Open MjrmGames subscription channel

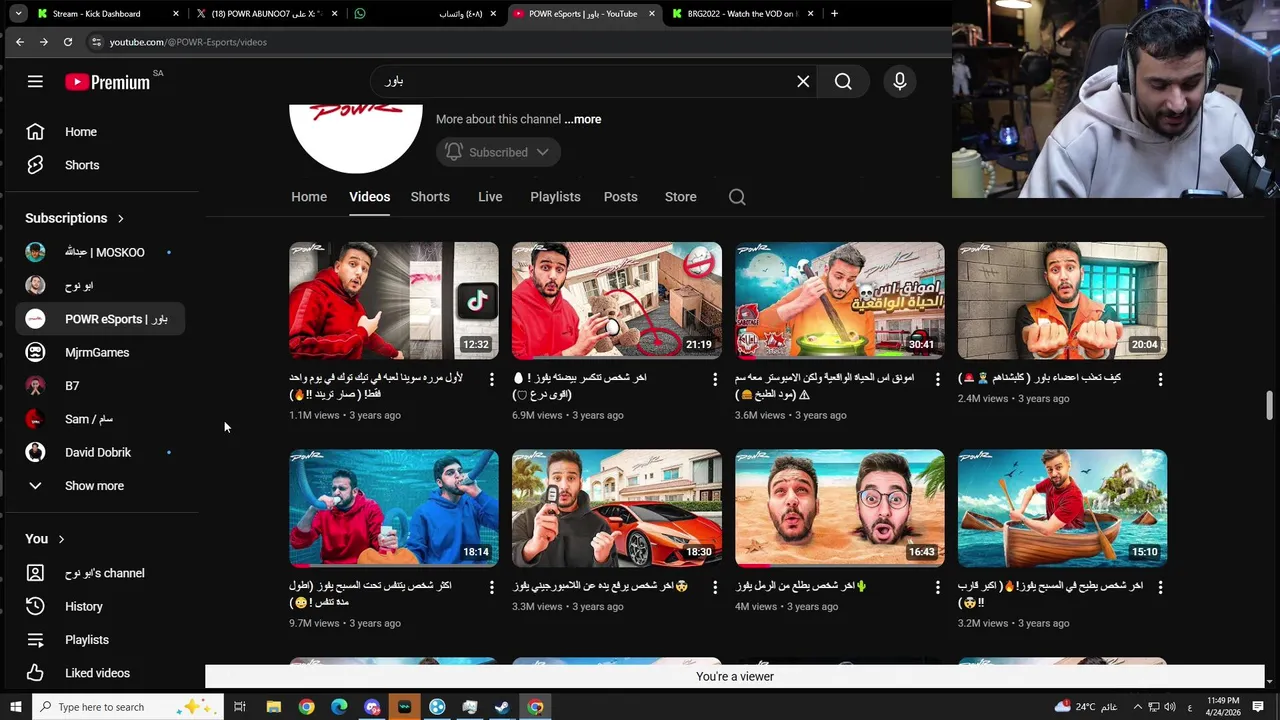(100, 352)
